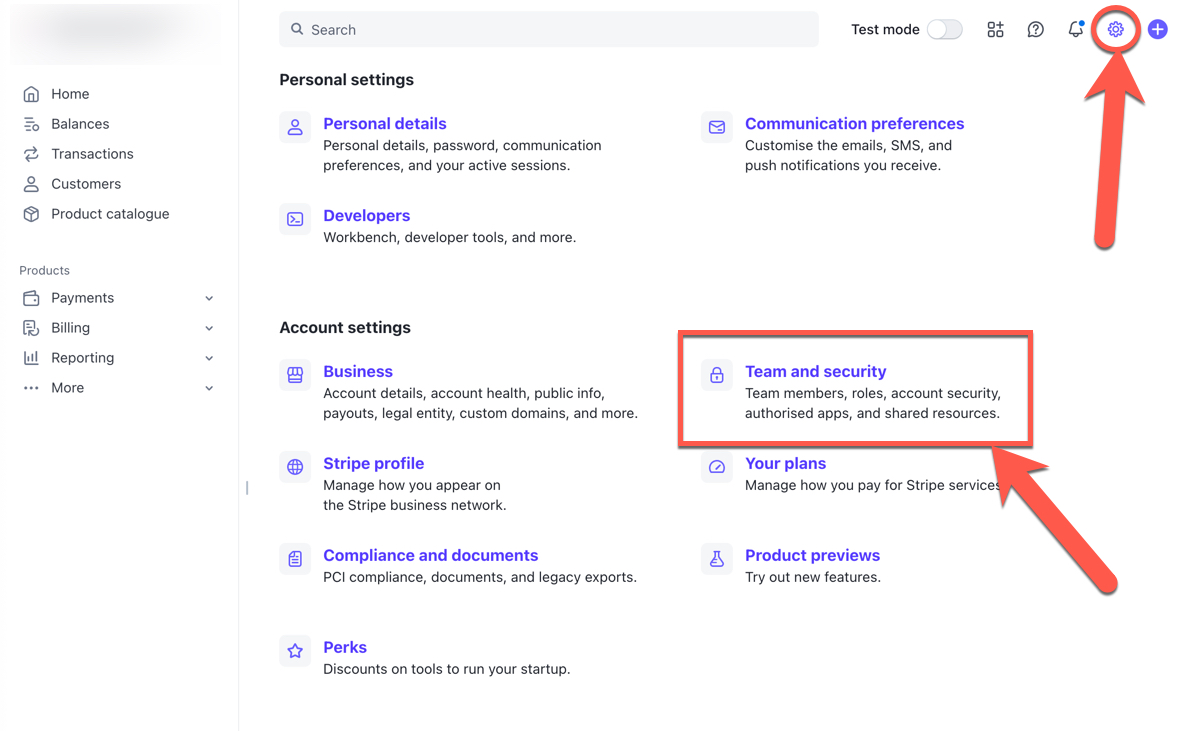The width and height of the screenshot is (1188, 731).
Task: Click 'Try out new features.' description
Action: 813,577
